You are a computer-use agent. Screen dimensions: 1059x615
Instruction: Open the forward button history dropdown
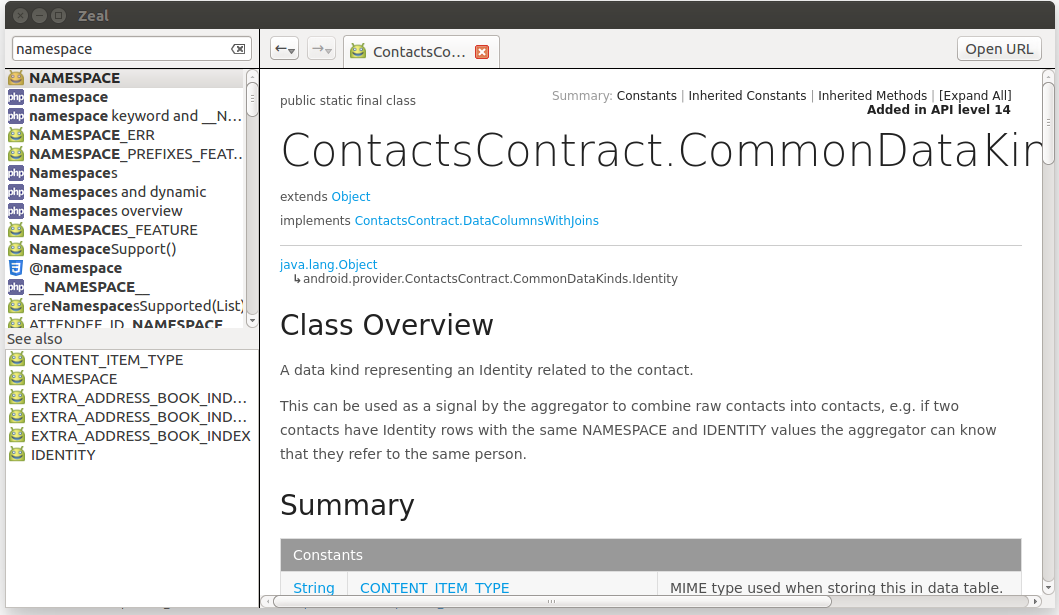(329, 50)
